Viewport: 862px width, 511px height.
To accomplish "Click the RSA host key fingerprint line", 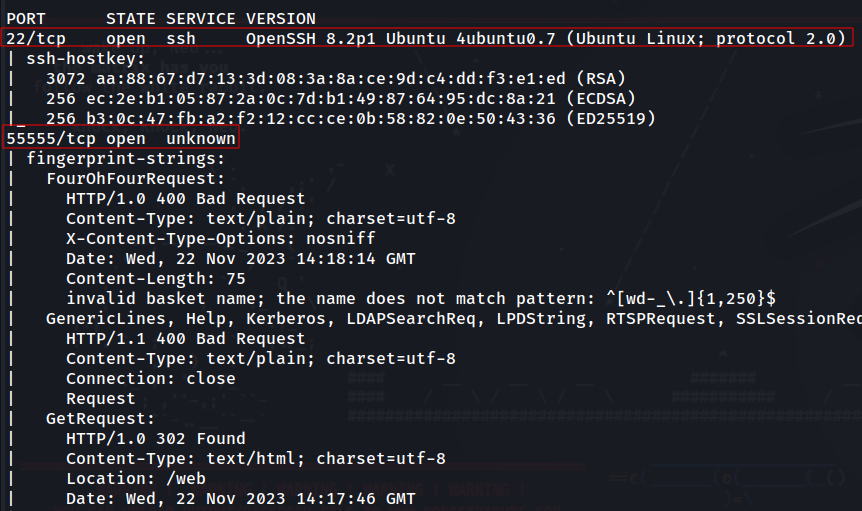I will click(336, 79).
